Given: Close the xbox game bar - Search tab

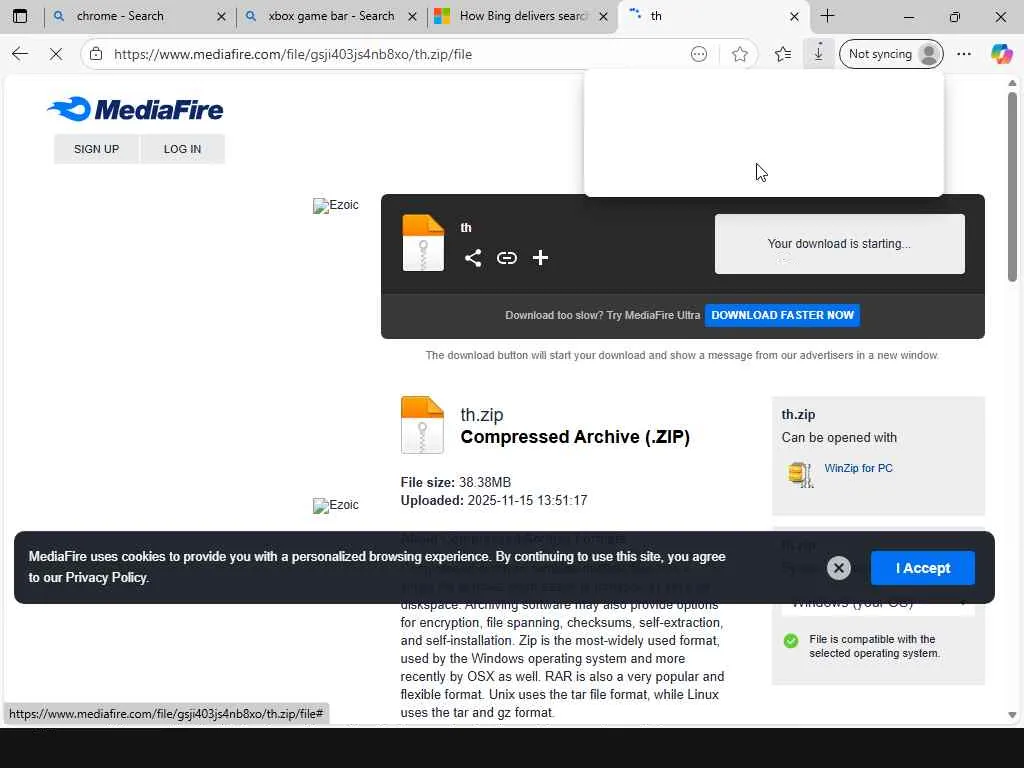Looking at the screenshot, I should tap(413, 16).
